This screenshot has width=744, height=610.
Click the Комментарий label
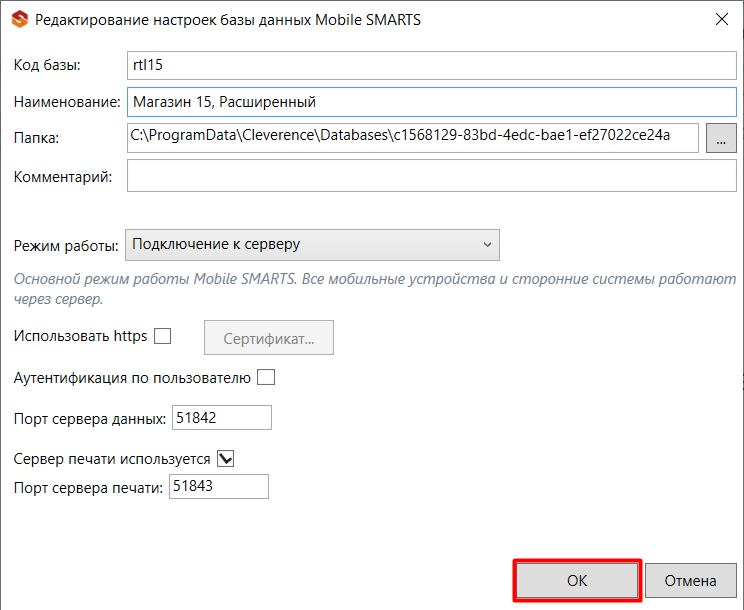(x=63, y=177)
